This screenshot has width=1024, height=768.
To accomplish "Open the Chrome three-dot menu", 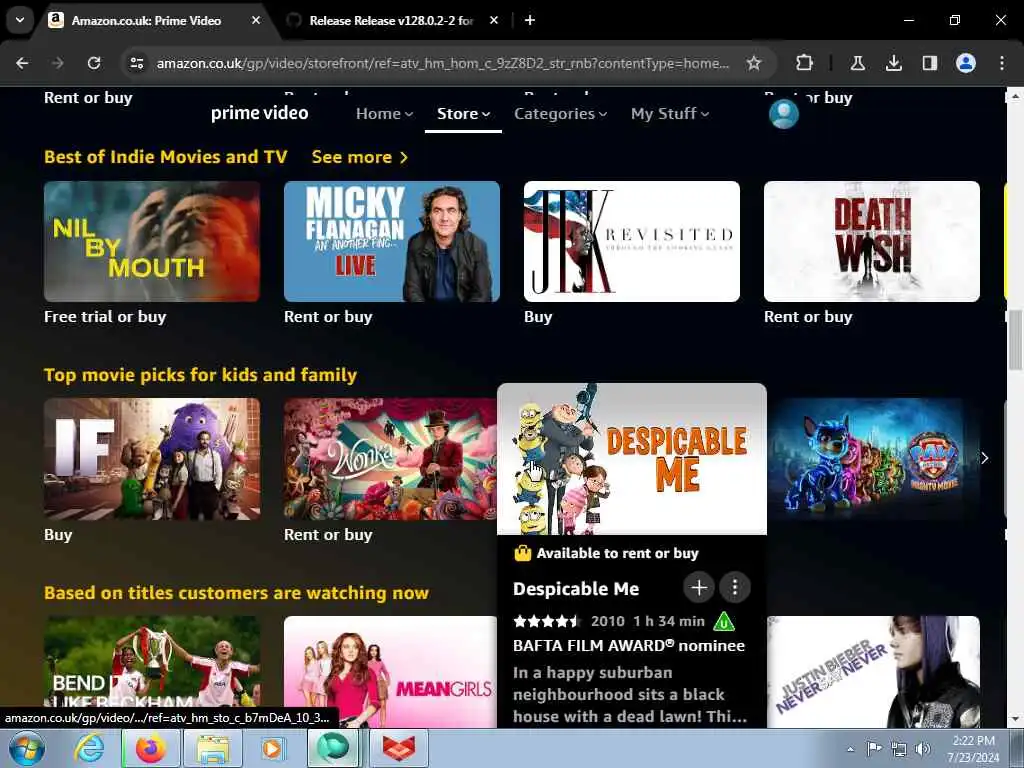I will point(1002,63).
